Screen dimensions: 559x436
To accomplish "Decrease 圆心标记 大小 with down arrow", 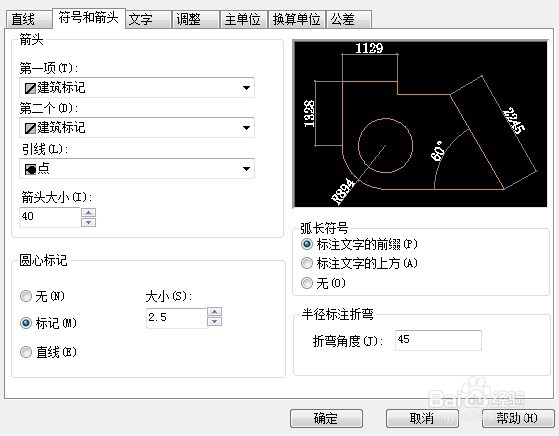I will click(x=215, y=321).
